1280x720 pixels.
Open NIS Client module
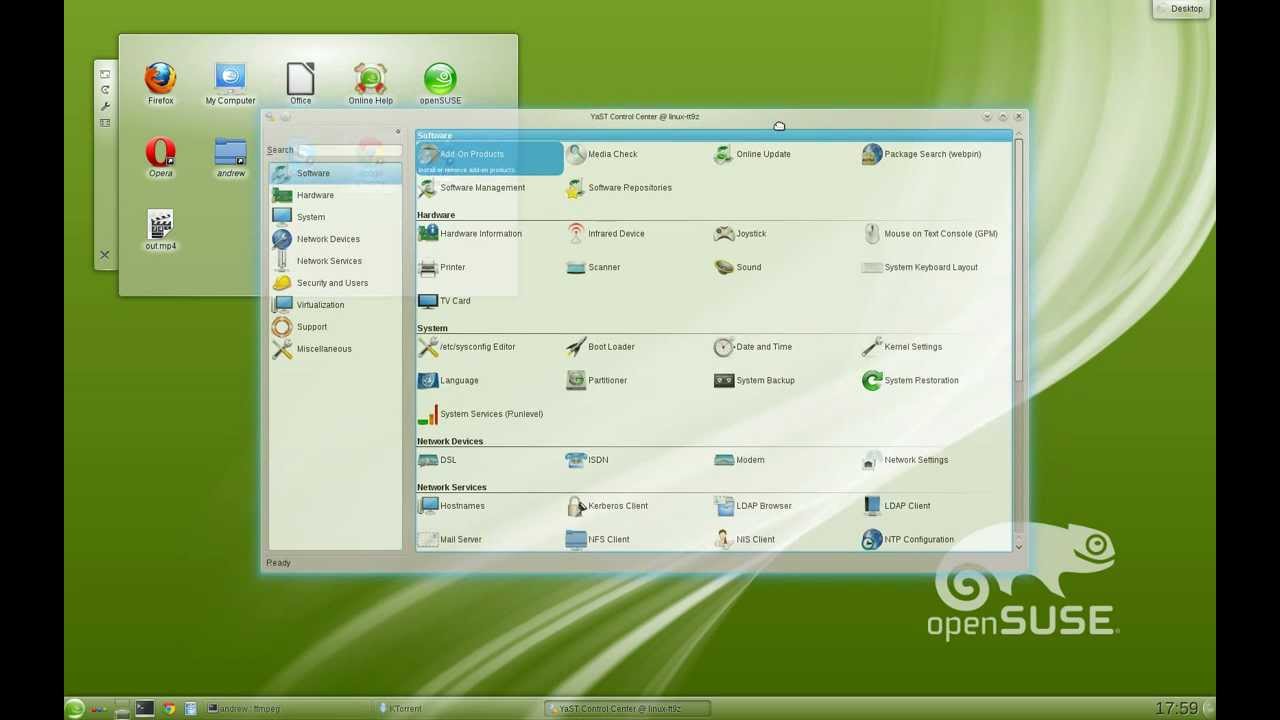click(x=744, y=540)
